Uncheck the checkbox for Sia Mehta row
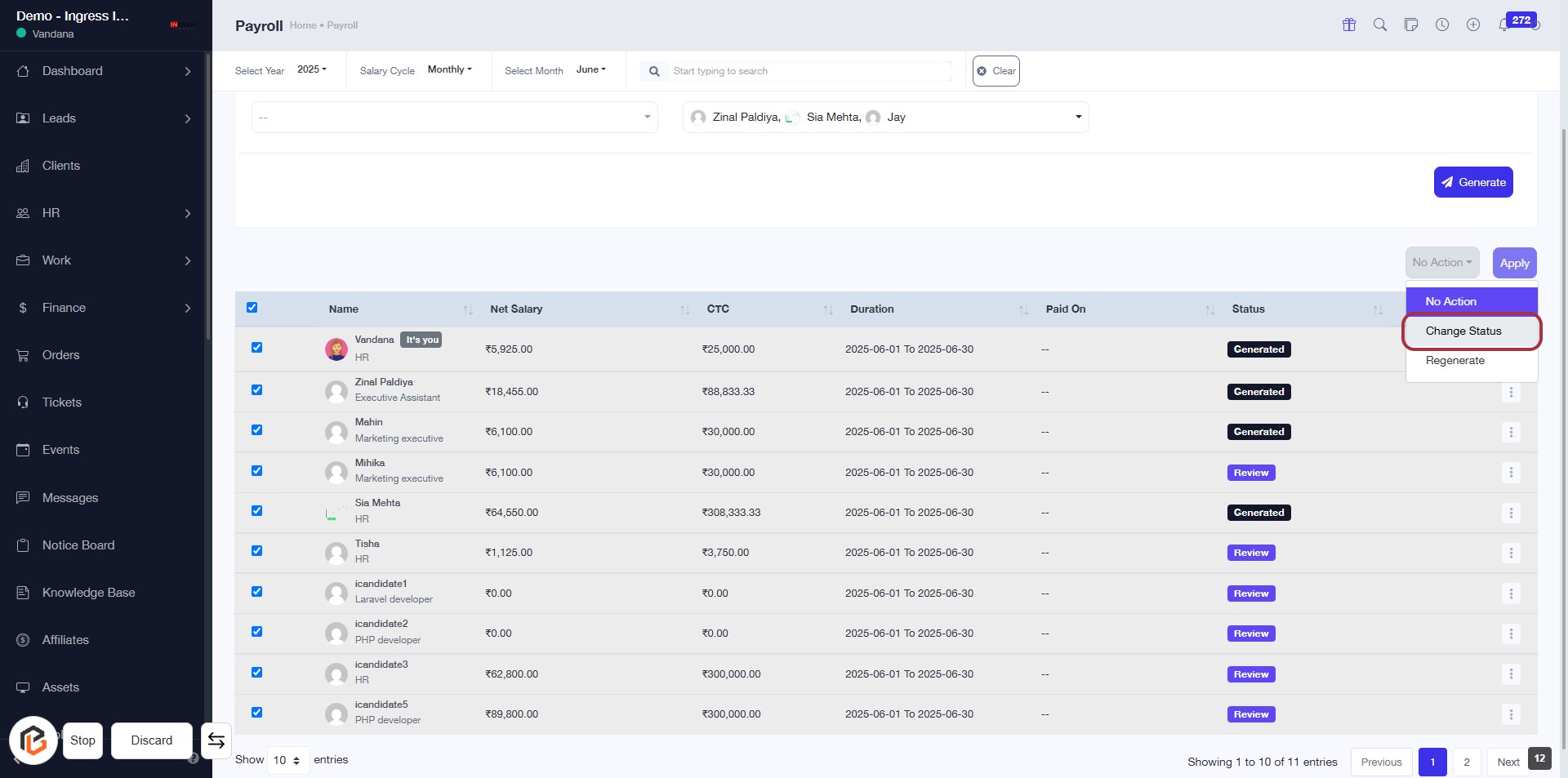 256,511
